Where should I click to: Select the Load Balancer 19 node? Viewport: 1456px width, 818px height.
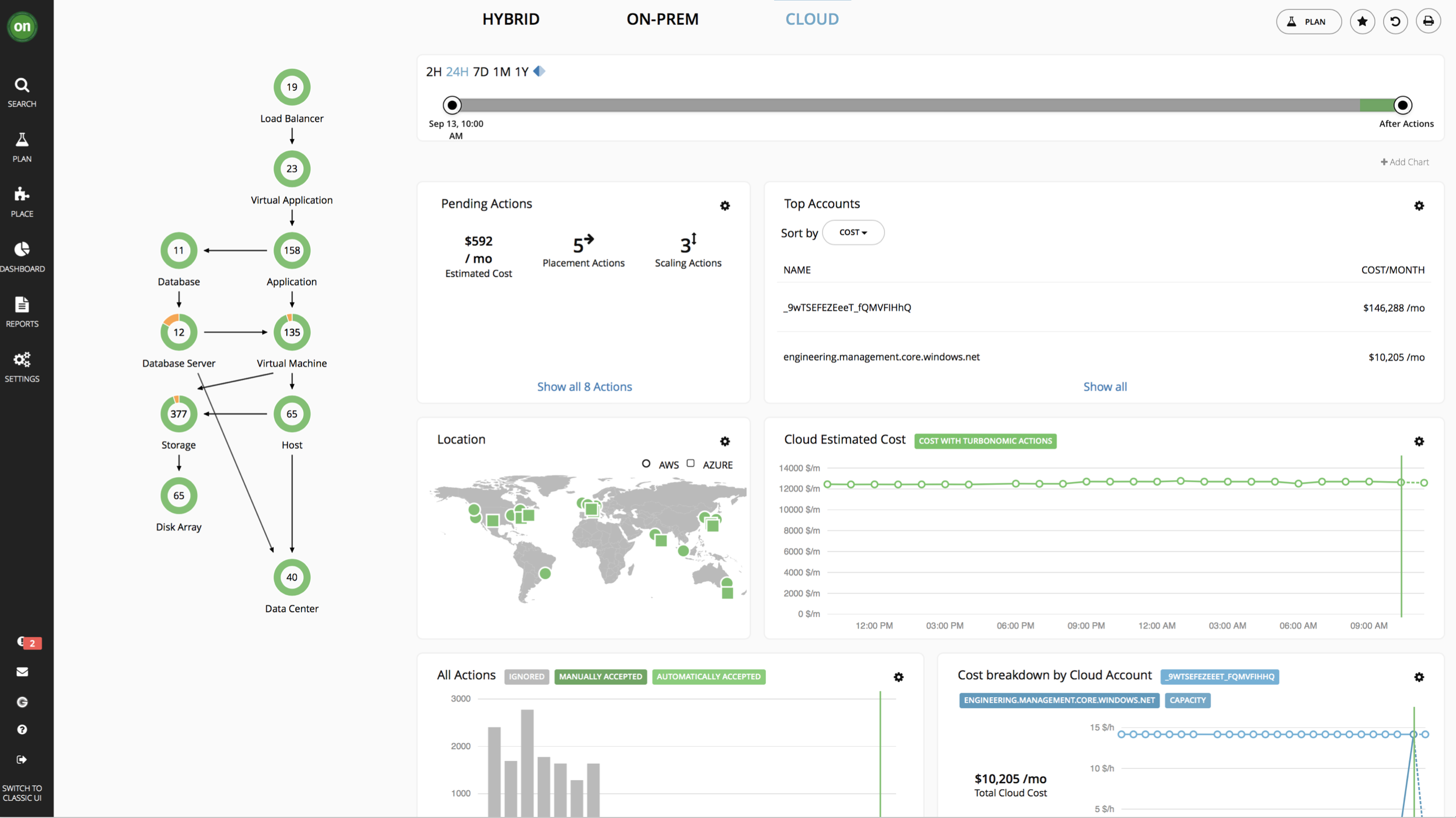[x=292, y=87]
